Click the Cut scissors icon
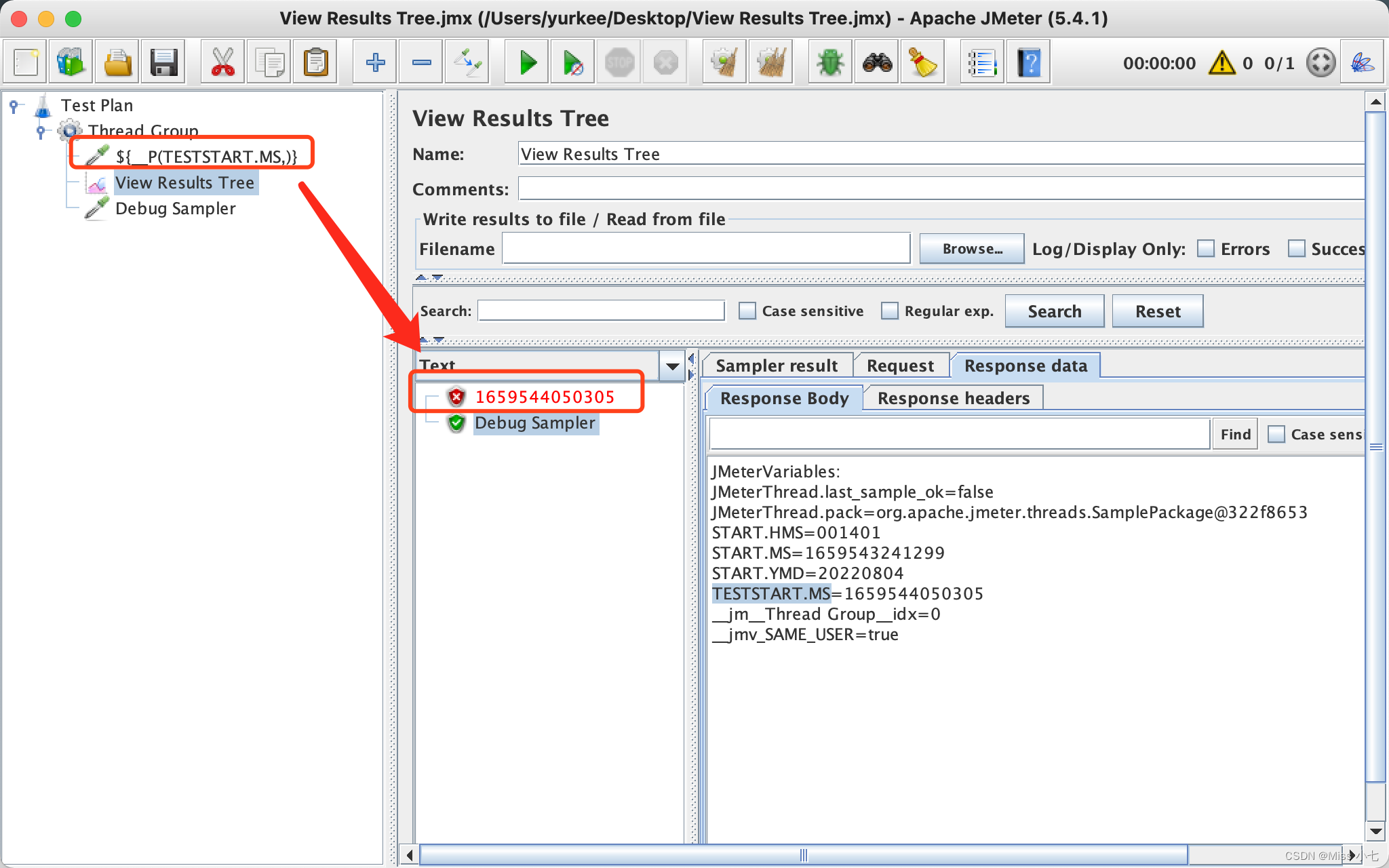Image resolution: width=1389 pixels, height=868 pixels. click(x=223, y=63)
